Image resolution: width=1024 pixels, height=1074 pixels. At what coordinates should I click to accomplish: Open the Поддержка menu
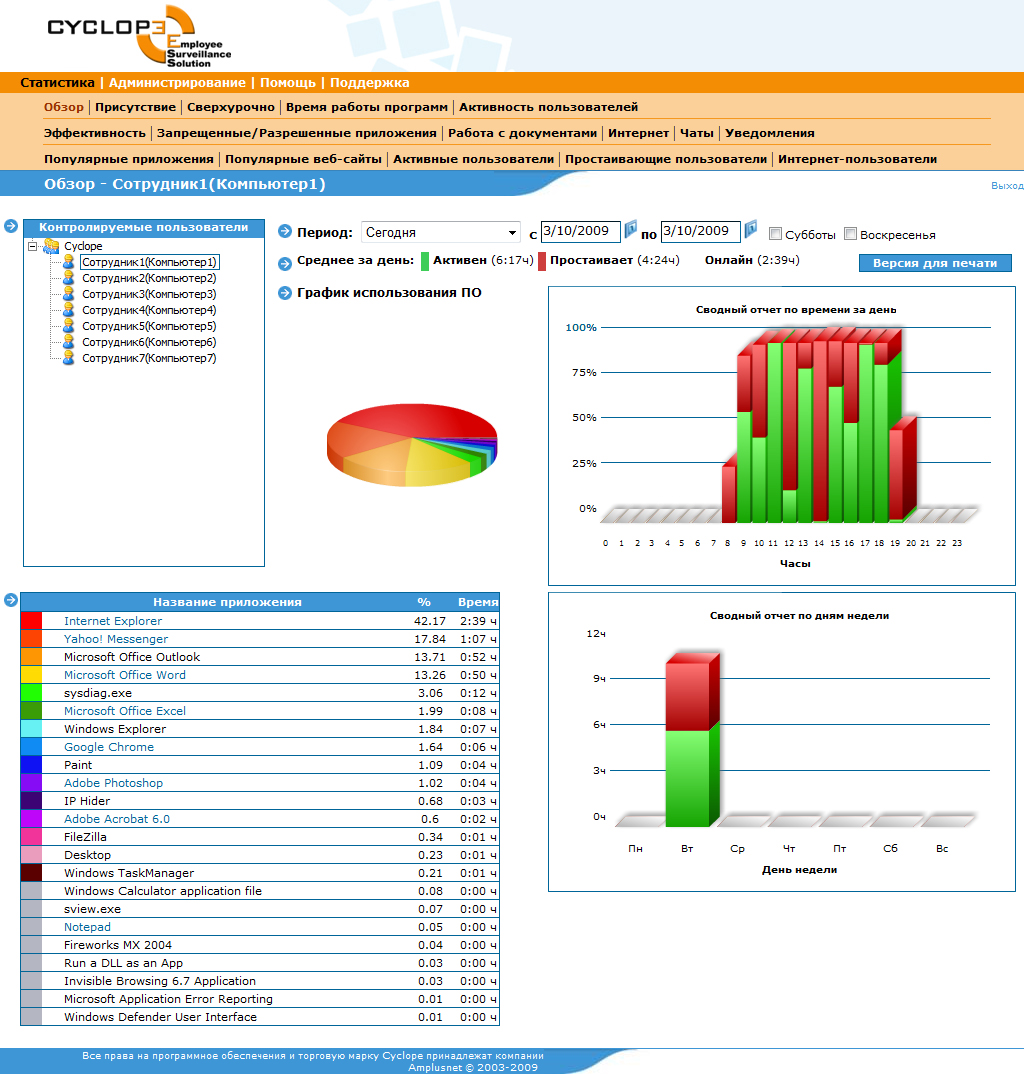[x=370, y=83]
